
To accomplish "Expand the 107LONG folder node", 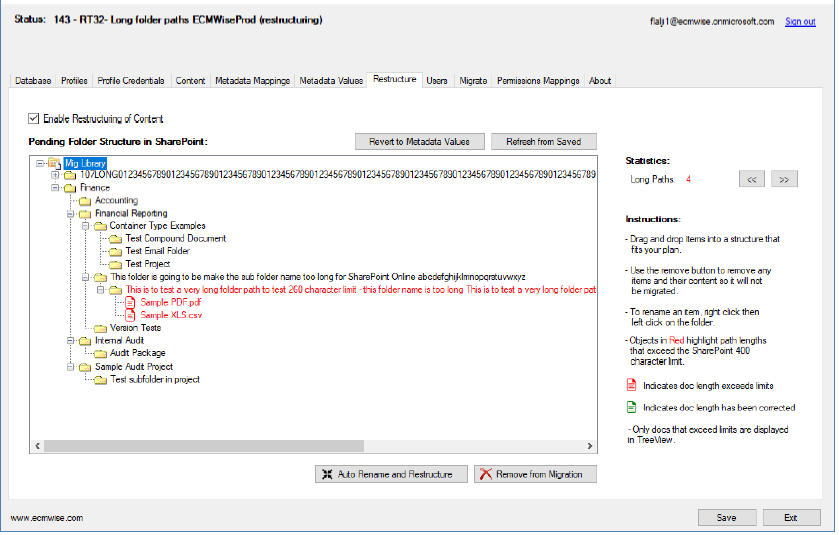I will [55, 175].
